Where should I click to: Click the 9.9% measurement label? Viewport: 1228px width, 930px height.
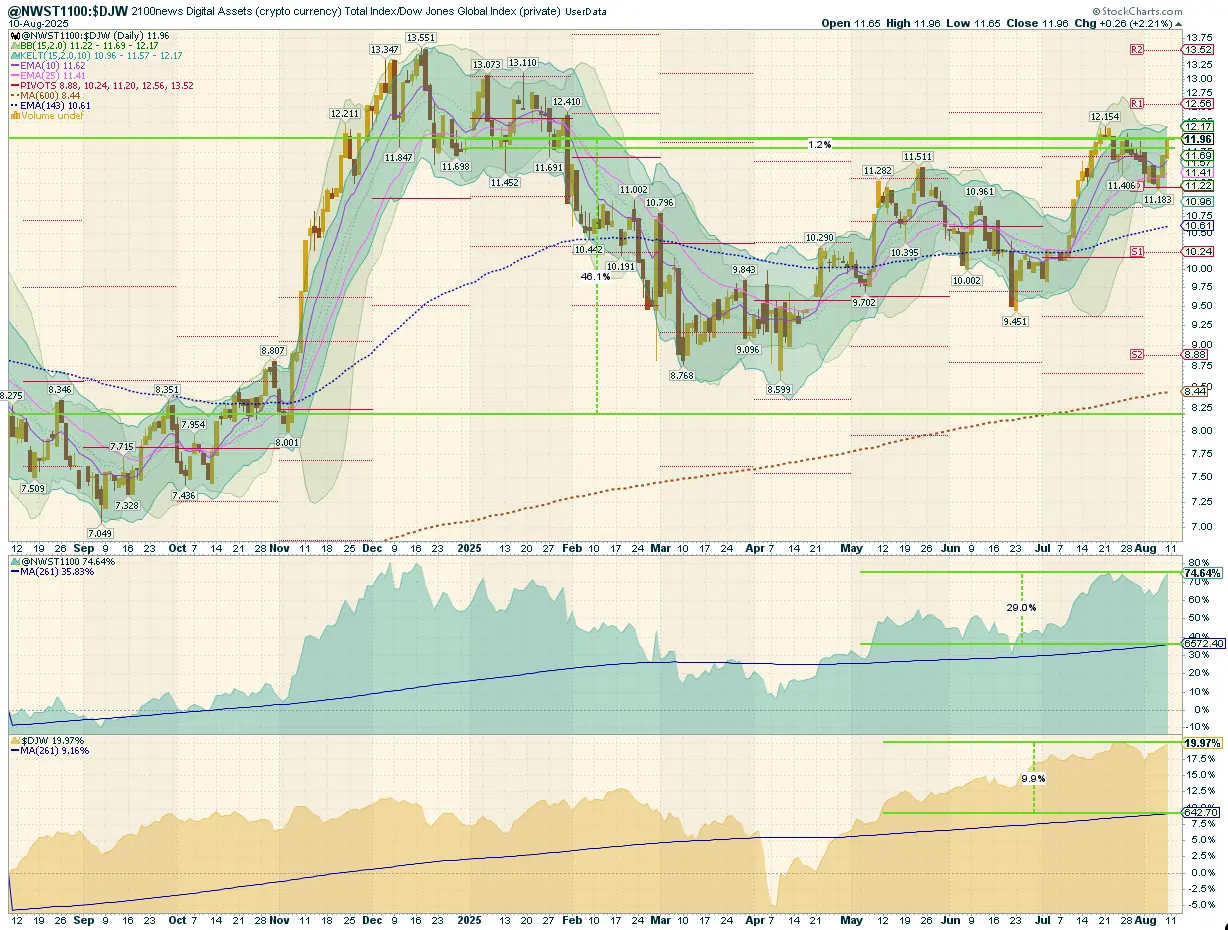[1032, 777]
